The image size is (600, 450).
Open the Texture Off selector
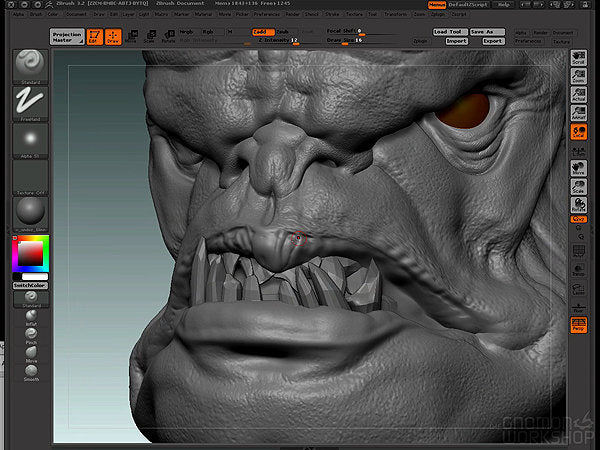pyautogui.click(x=28, y=176)
